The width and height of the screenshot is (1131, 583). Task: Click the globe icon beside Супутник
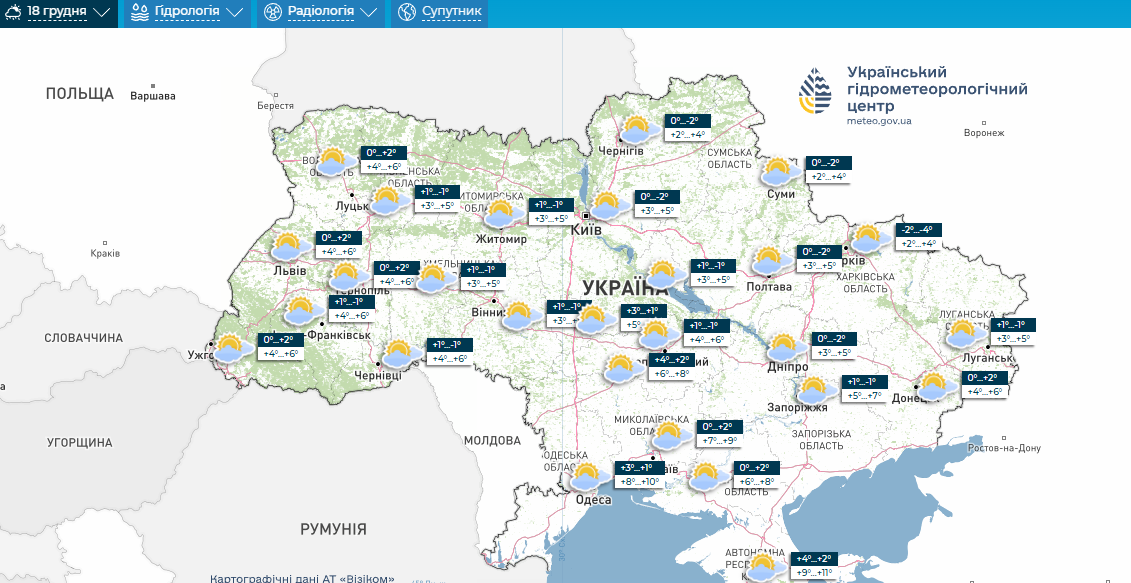click(406, 12)
